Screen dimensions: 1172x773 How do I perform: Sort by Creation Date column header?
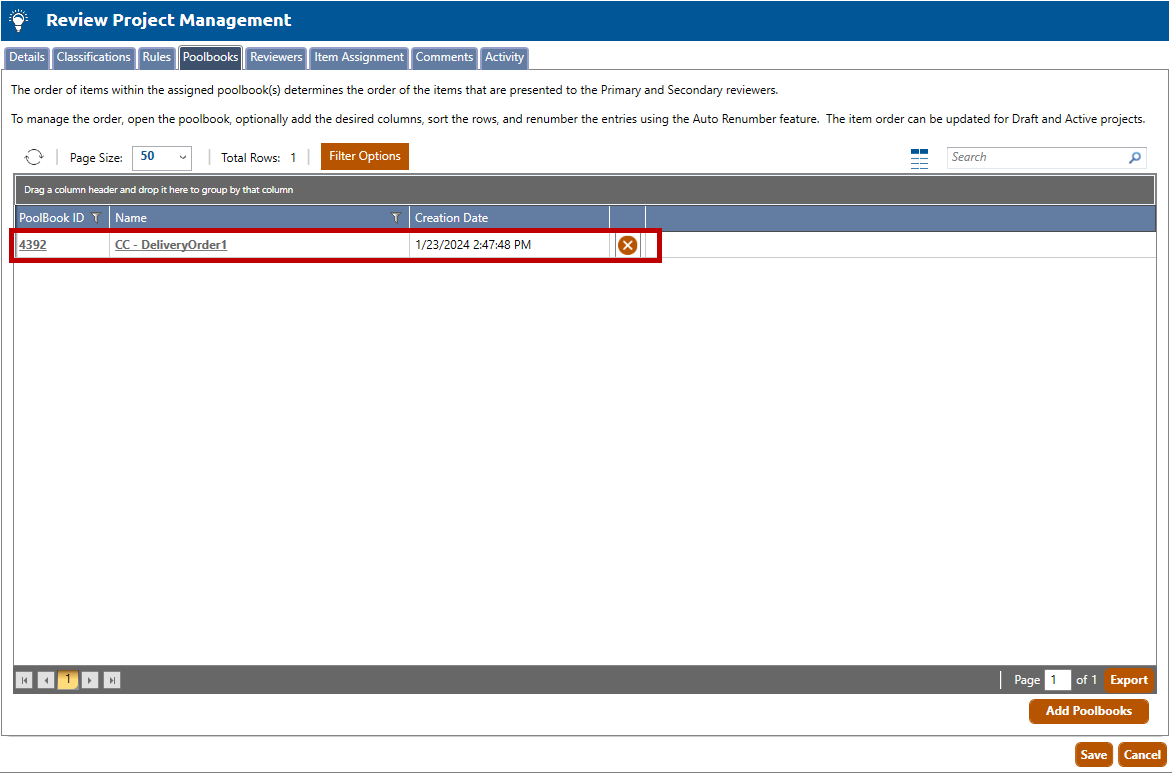click(x=452, y=218)
